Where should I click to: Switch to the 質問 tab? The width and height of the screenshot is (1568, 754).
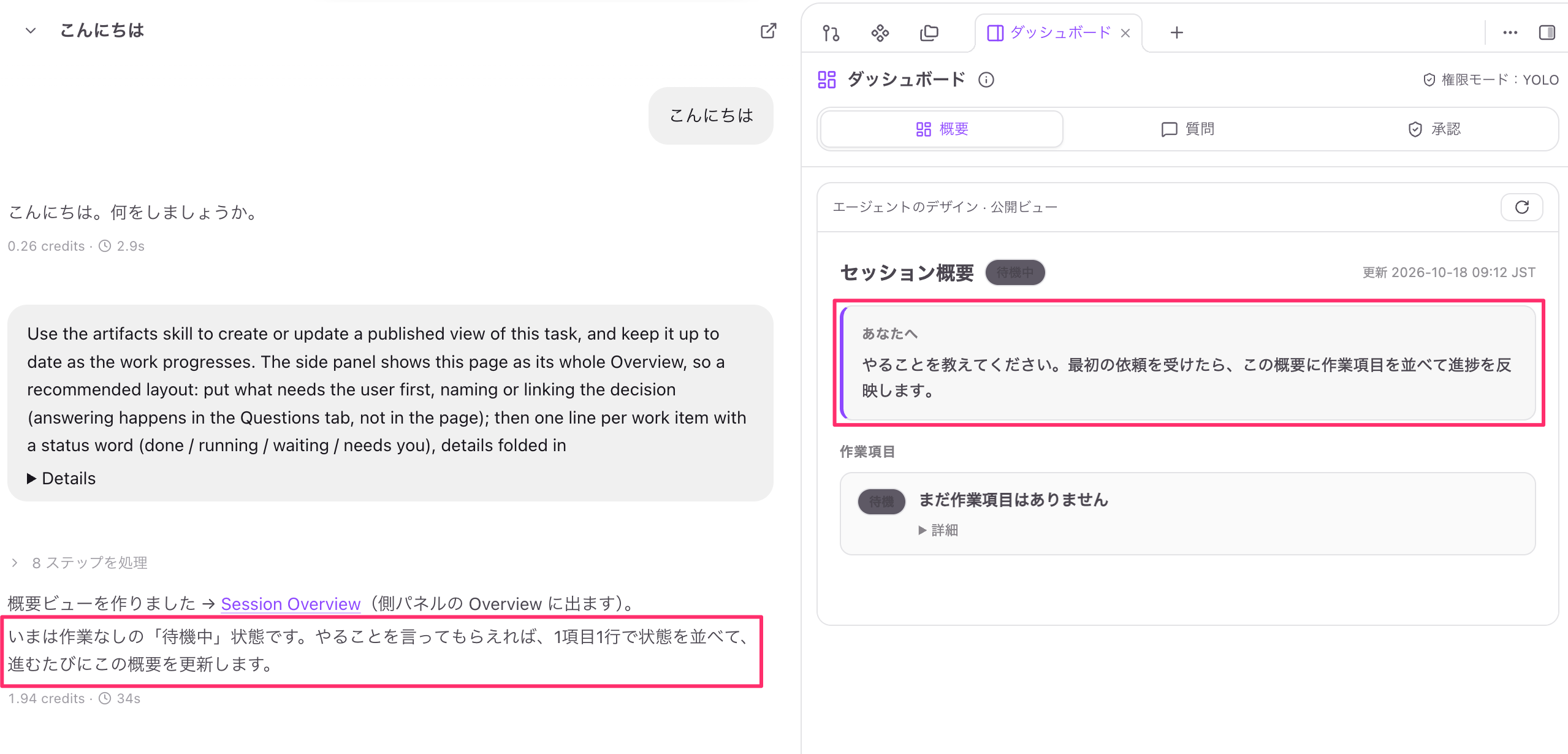[x=1187, y=129]
